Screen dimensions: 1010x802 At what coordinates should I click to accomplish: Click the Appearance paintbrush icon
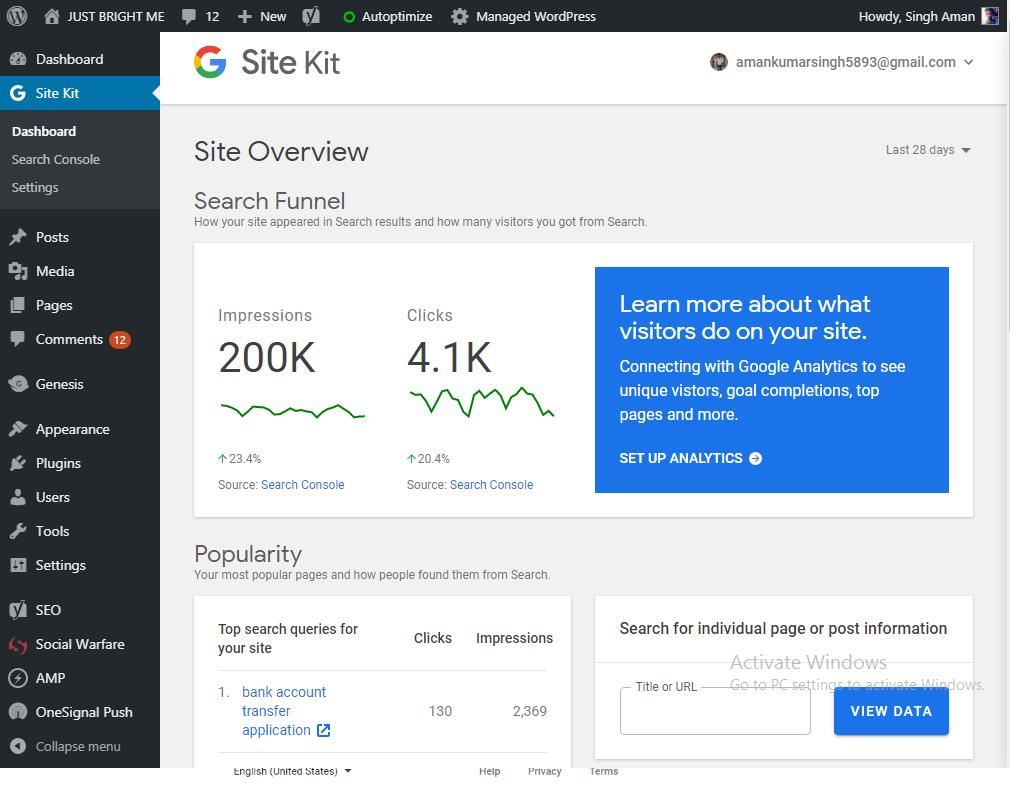tap(18, 429)
